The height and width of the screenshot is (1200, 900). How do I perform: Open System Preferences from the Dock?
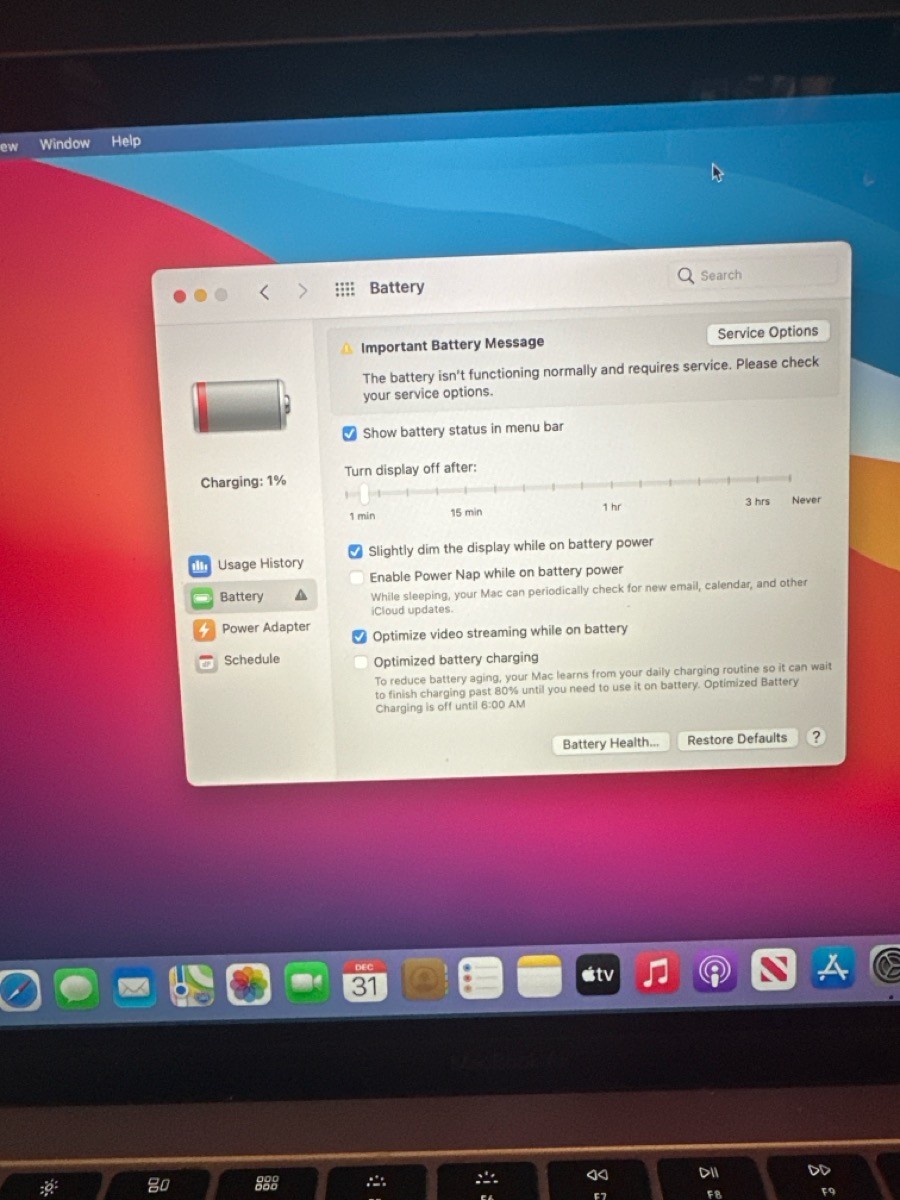(x=886, y=966)
